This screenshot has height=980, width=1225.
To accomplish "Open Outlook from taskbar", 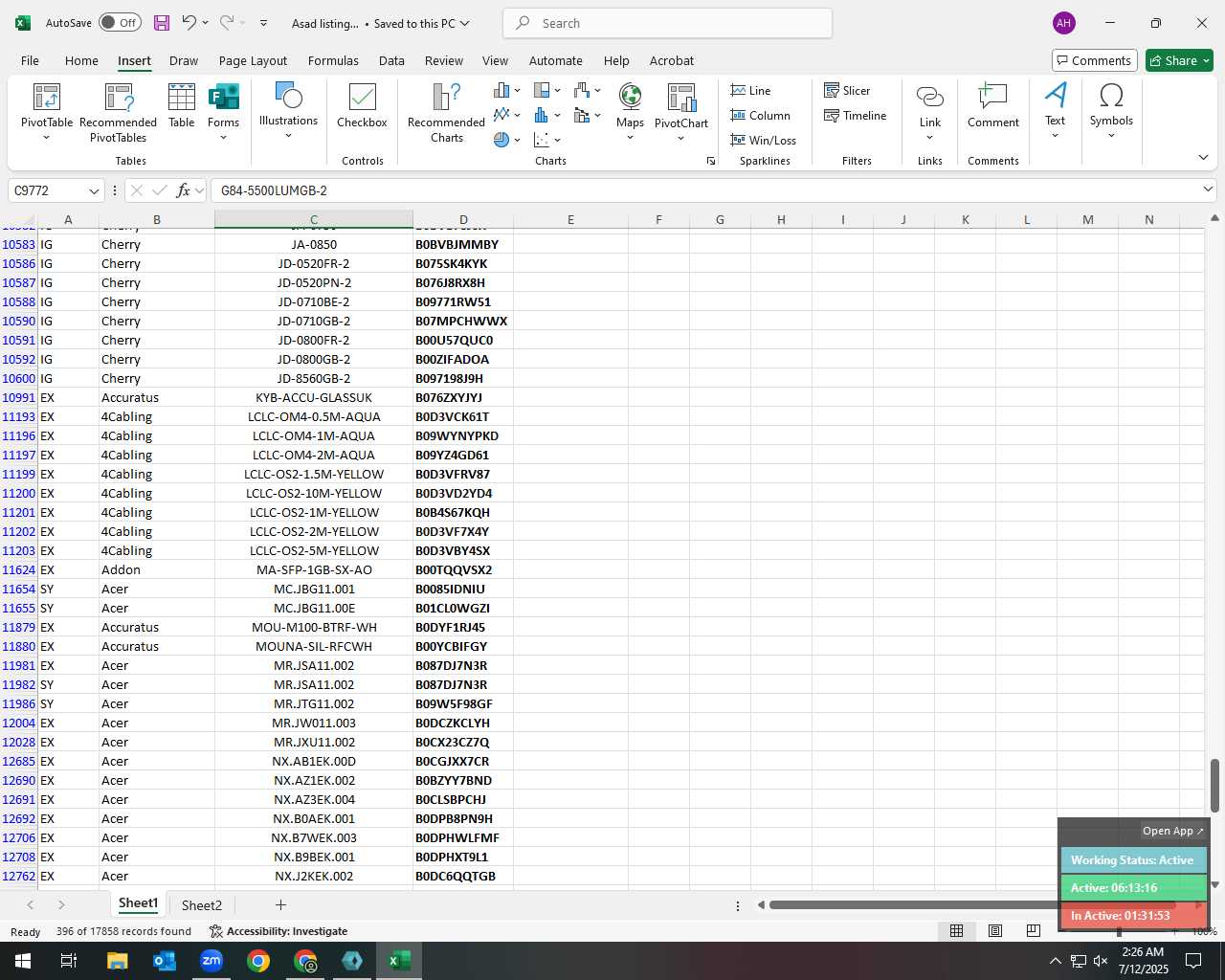I will (164, 961).
